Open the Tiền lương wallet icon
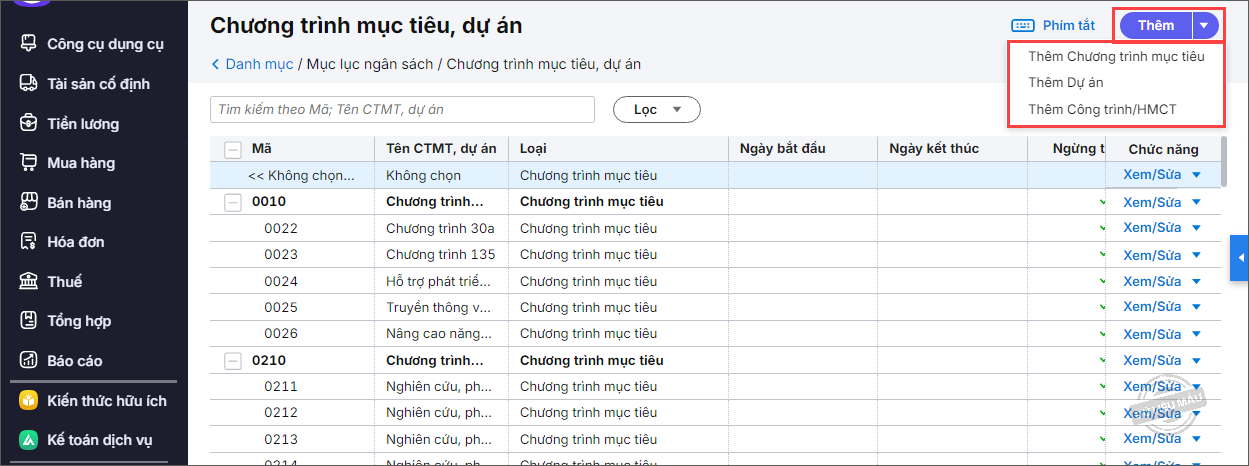Viewport: 1249px width, 466px height. (29, 124)
